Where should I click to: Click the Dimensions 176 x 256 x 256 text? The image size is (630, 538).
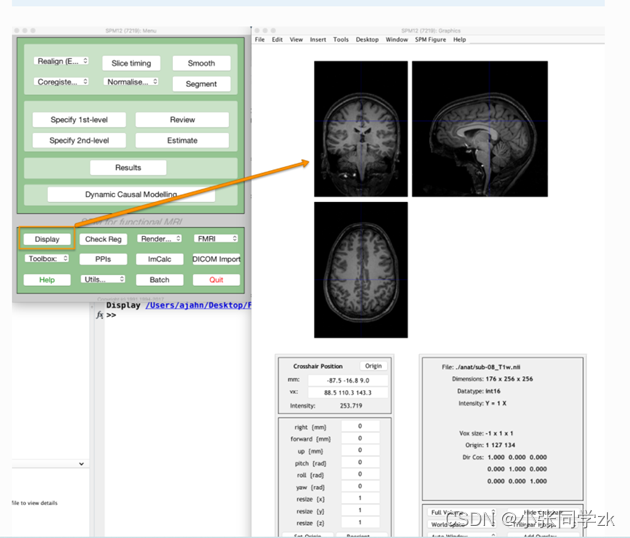pyautogui.click(x=492, y=379)
